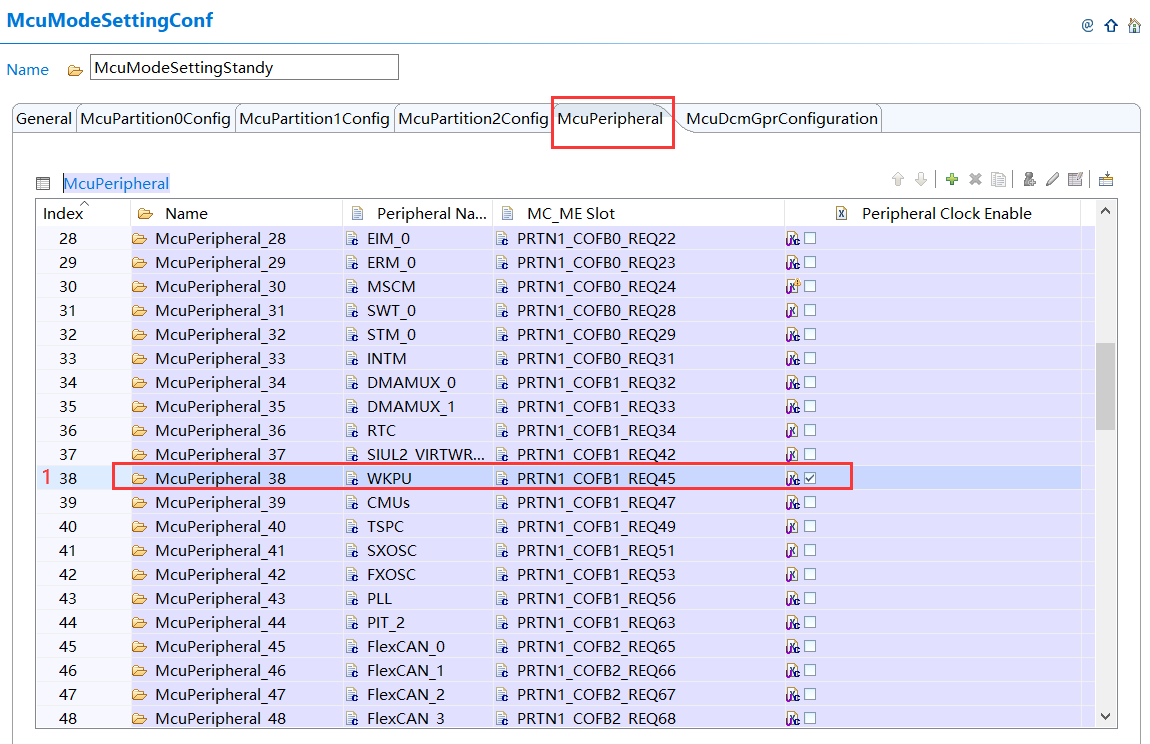Delete selected element with gray X icon

coord(975,179)
